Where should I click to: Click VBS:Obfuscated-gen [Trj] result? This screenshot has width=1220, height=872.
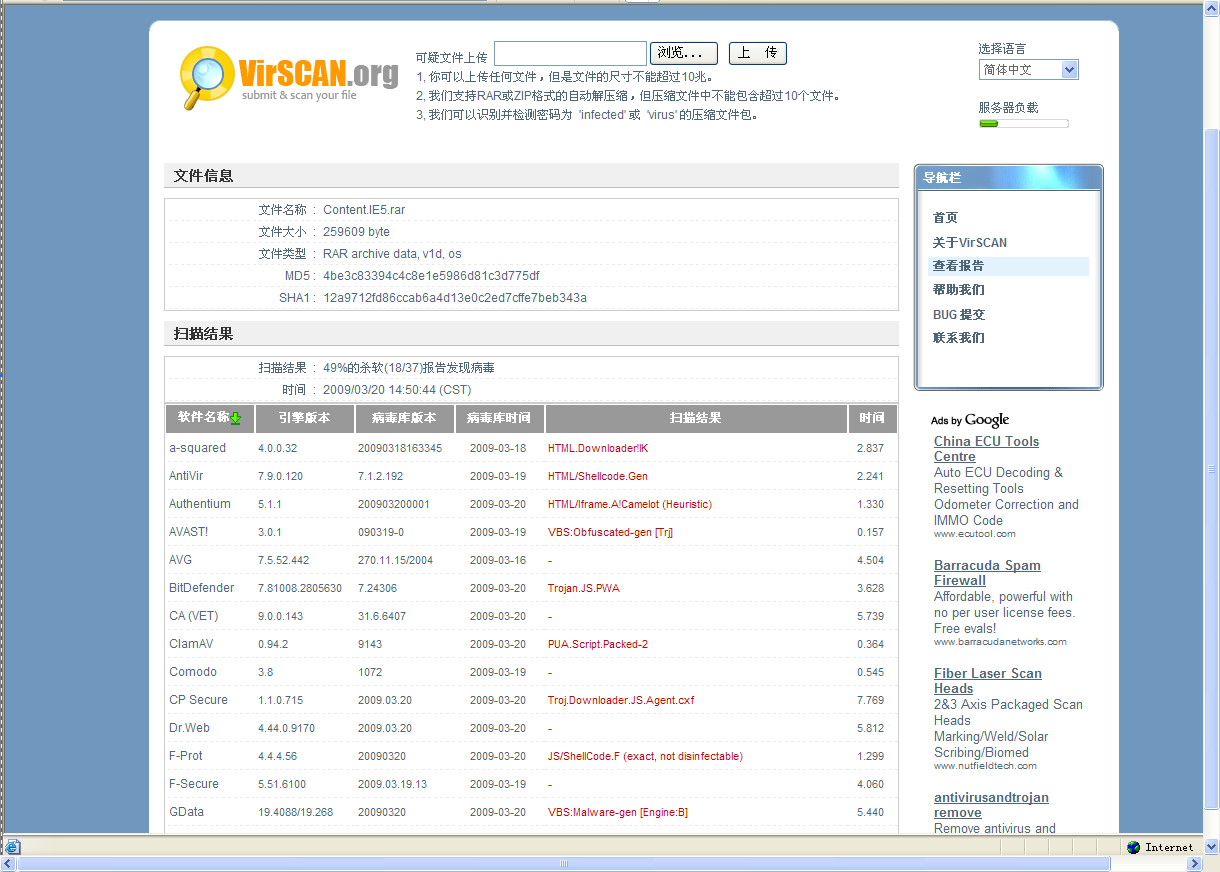coord(610,532)
